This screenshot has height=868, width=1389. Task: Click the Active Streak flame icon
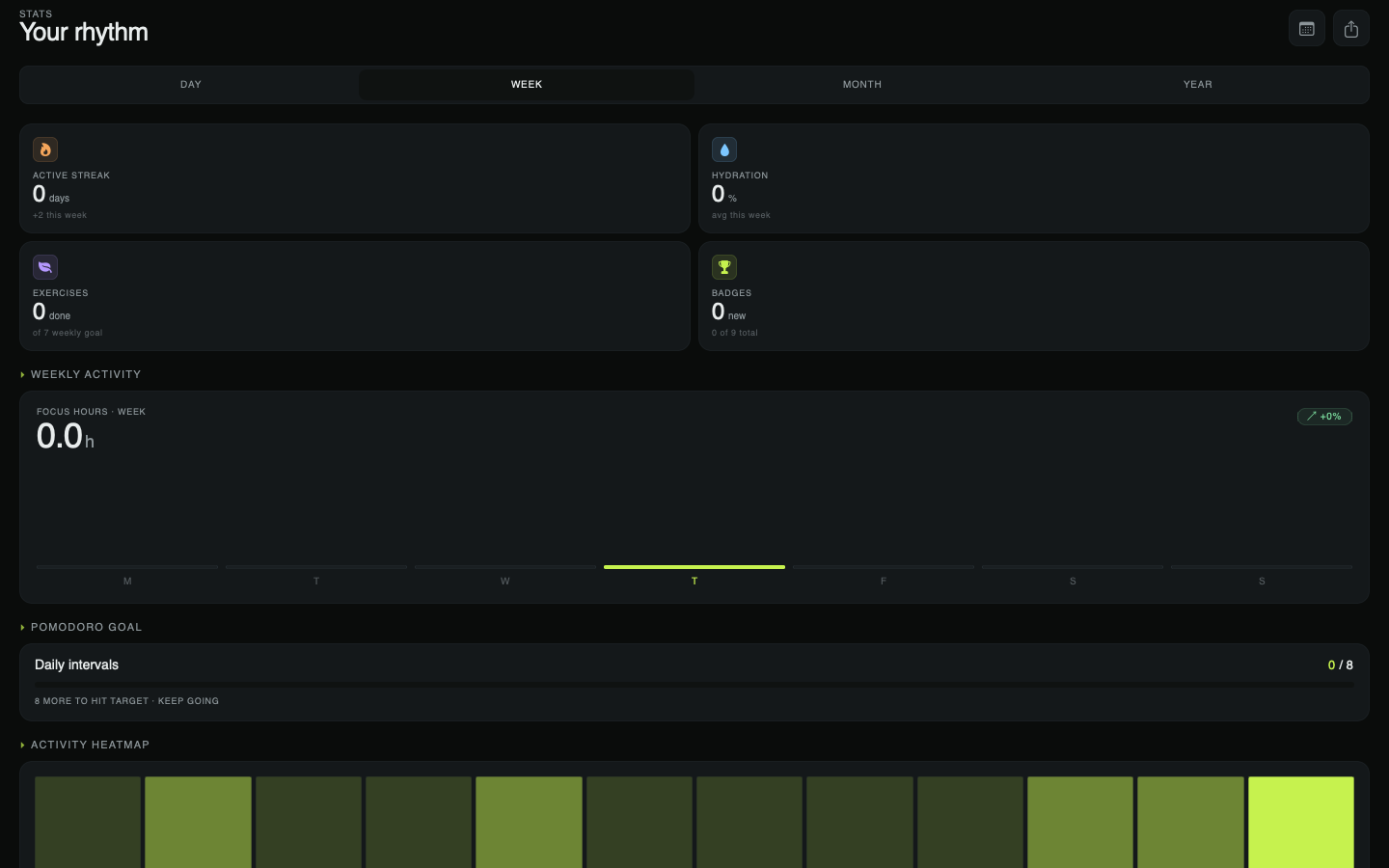coord(45,149)
